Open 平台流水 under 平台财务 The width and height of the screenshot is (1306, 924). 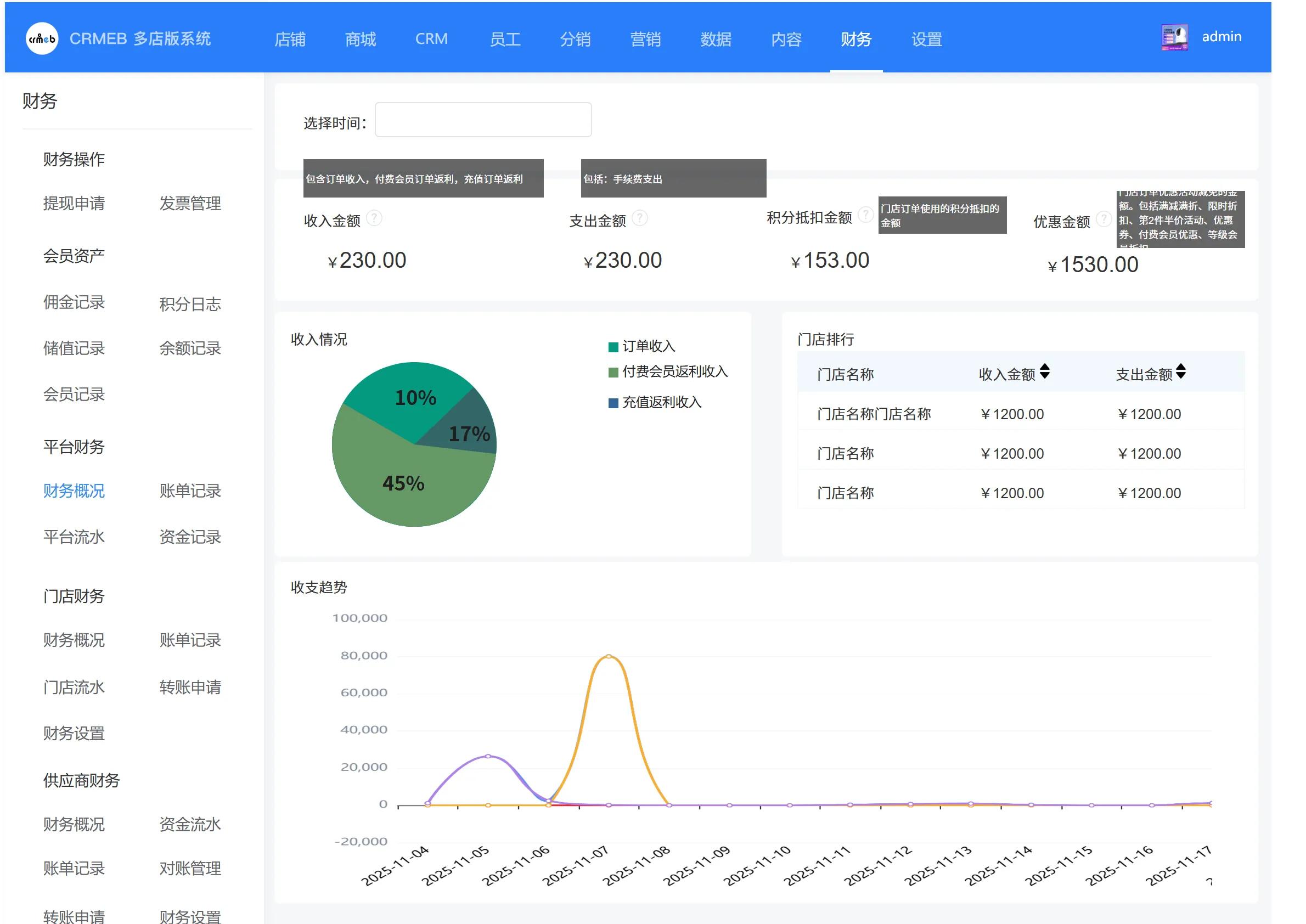(x=74, y=537)
